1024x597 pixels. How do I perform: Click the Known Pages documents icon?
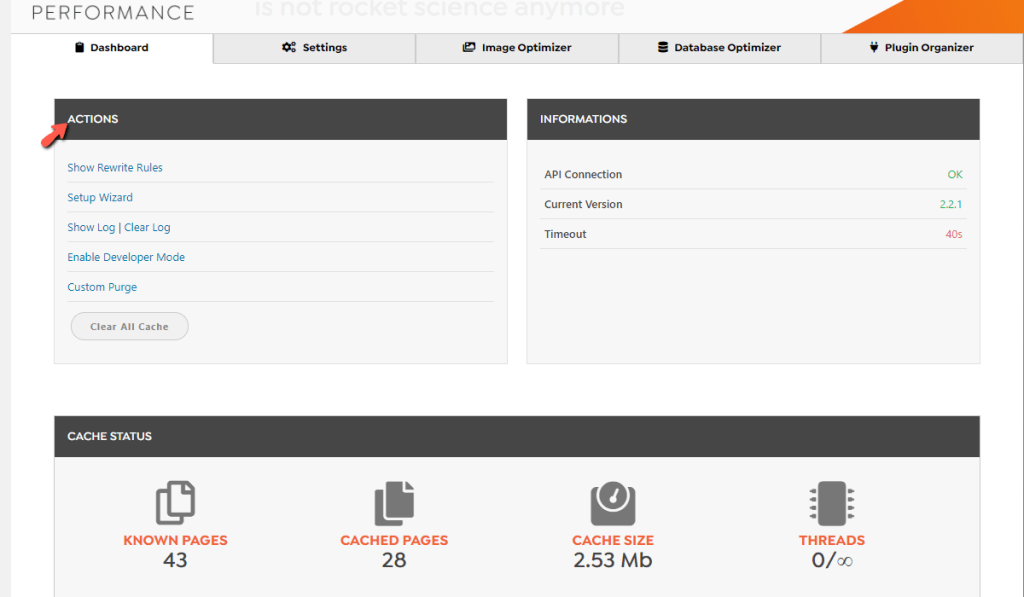(x=175, y=503)
